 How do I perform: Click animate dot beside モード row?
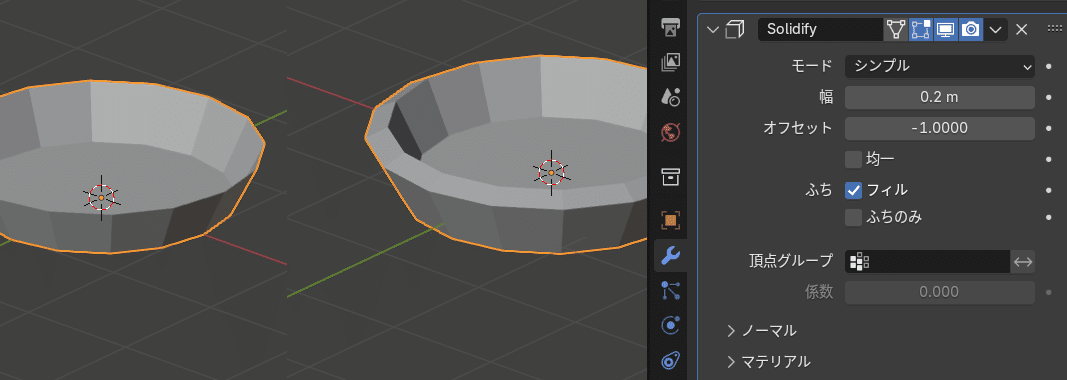click(1049, 67)
